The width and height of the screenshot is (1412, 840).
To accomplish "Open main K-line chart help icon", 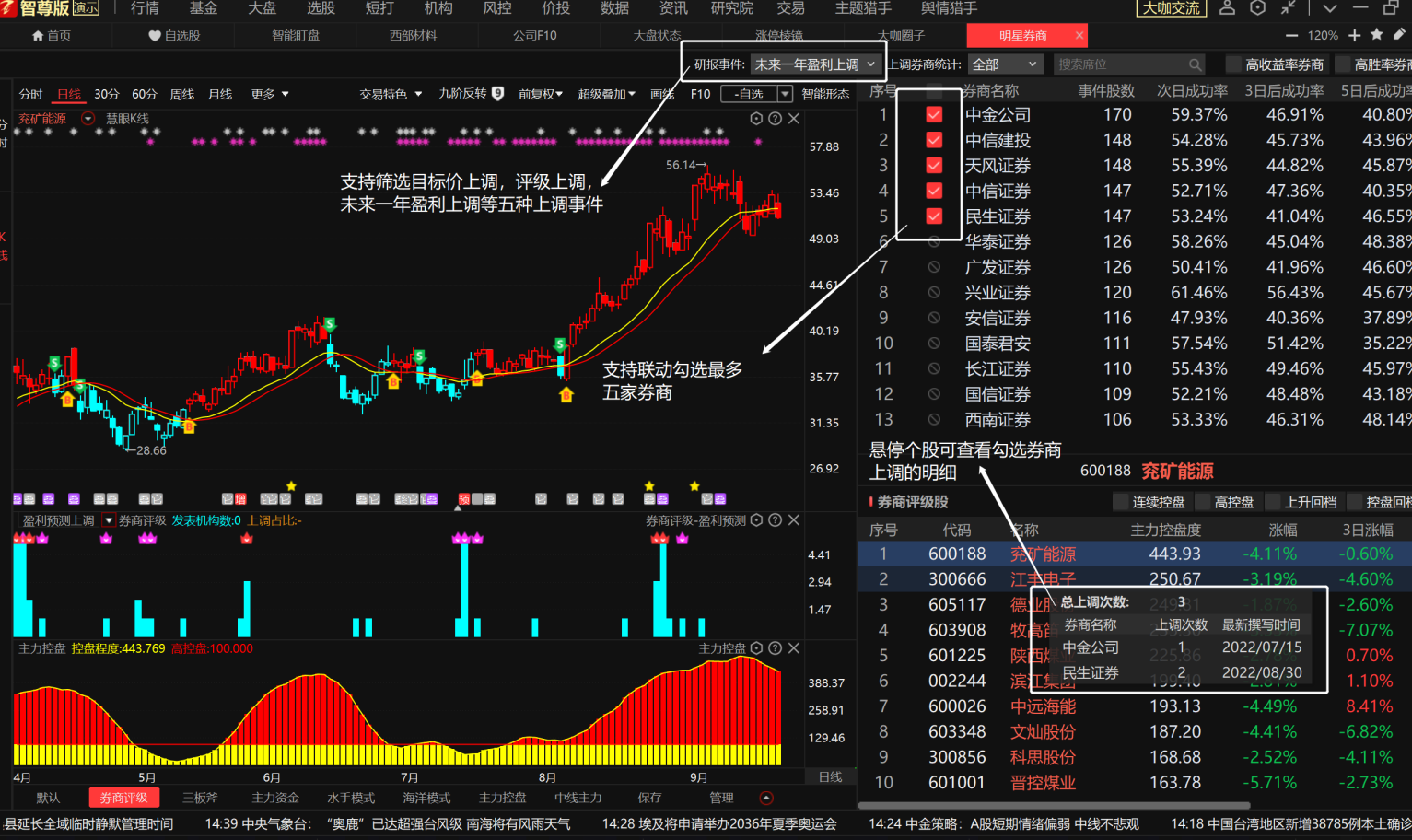I will coord(776,119).
